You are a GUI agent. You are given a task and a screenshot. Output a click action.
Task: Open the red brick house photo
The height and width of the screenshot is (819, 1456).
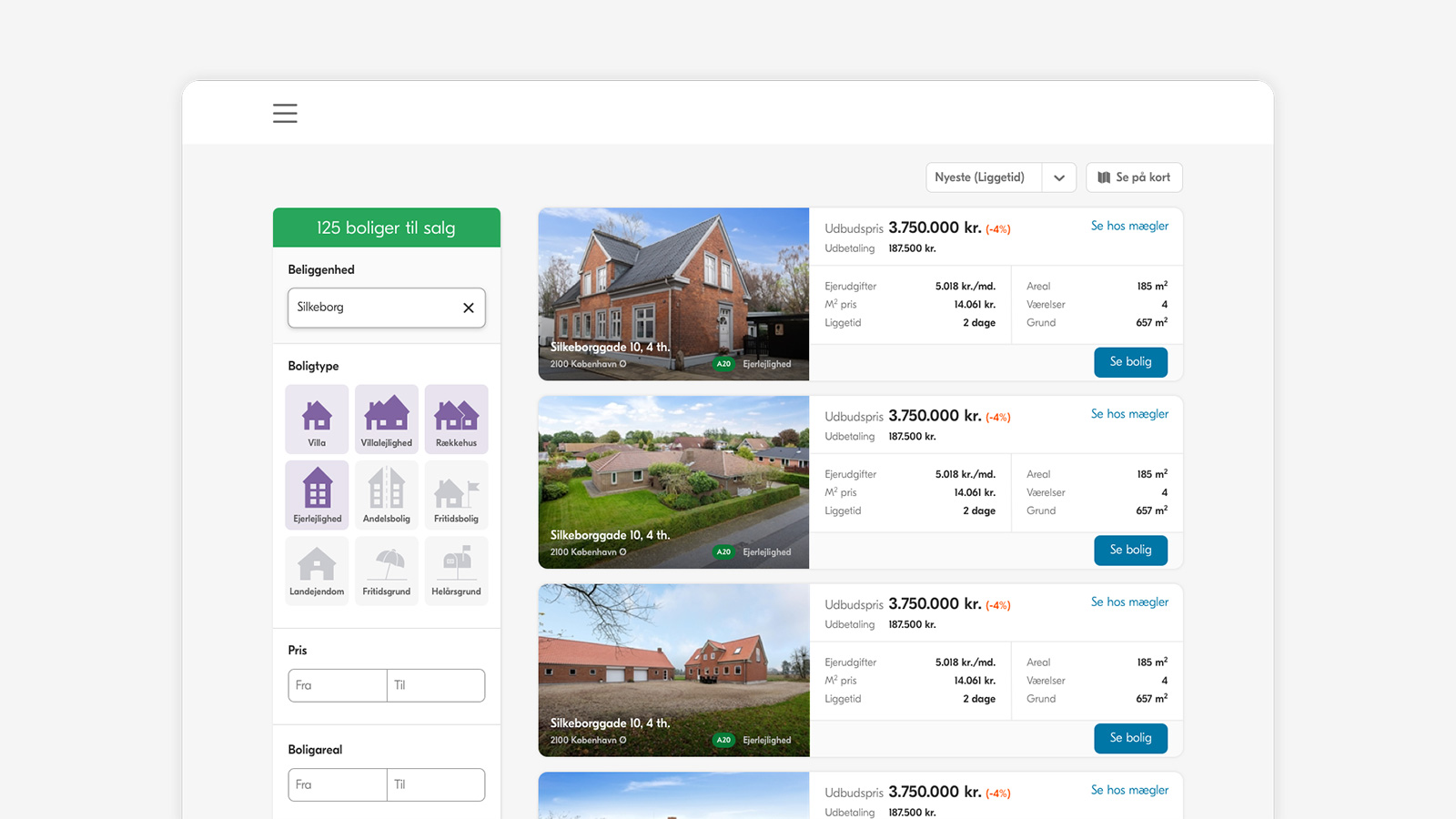673,294
